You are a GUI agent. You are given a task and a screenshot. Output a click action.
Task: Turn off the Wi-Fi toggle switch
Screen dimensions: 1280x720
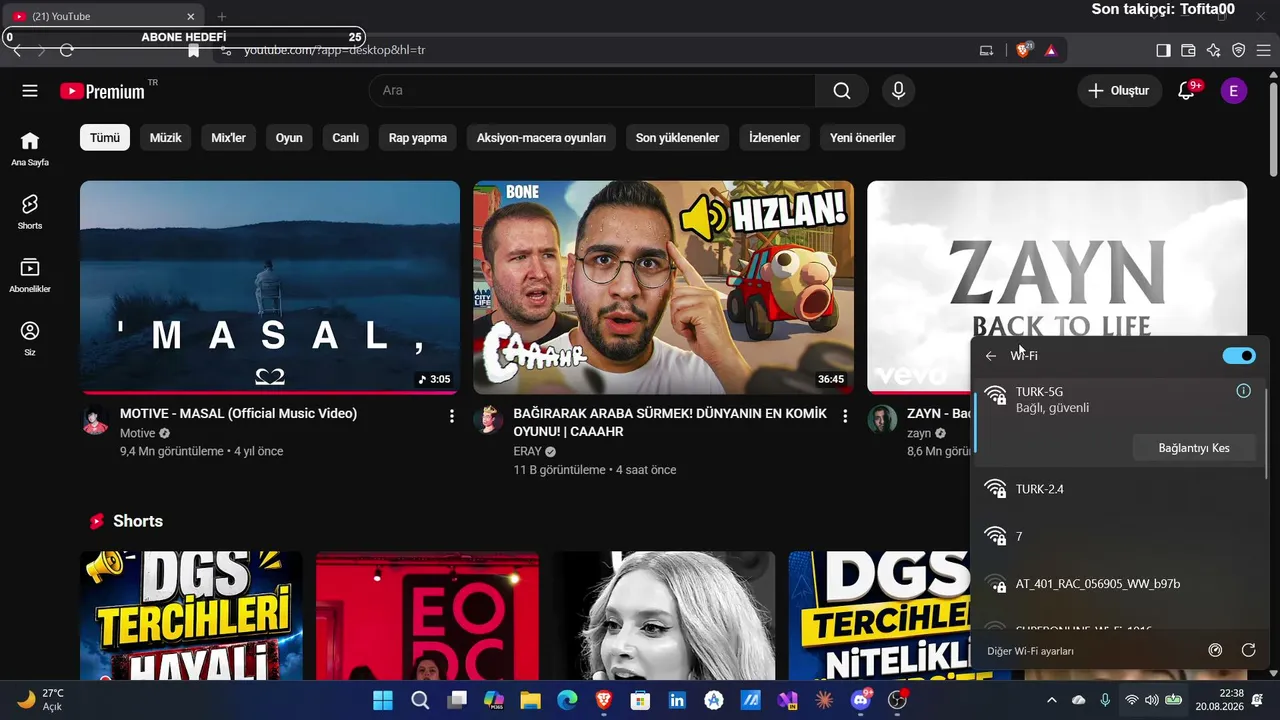[x=1239, y=356]
